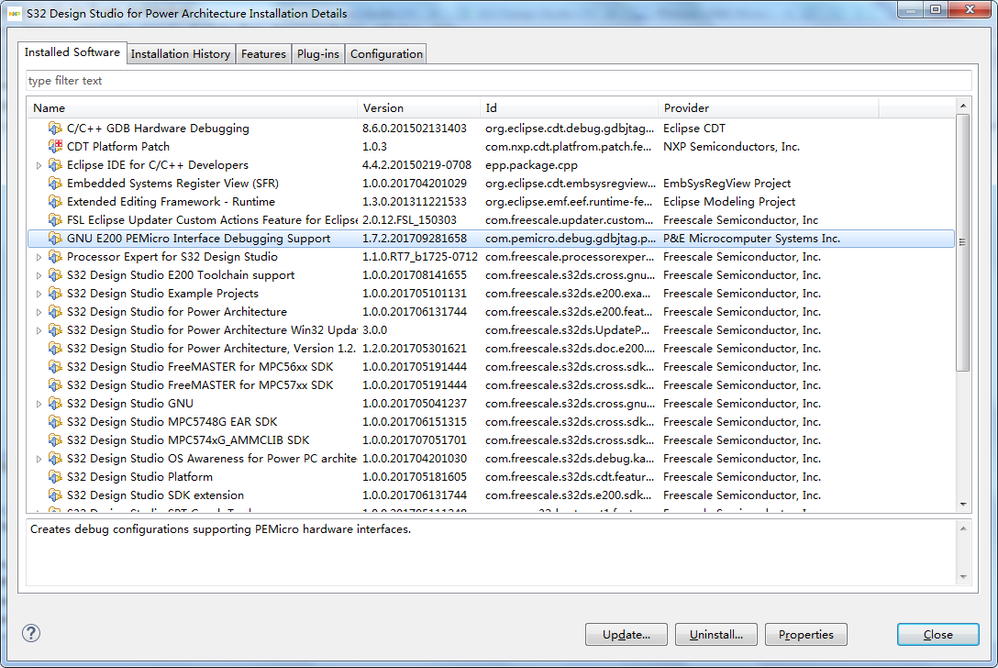Switch to the Features tab
This screenshot has height=668, width=998.
click(x=264, y=54)
